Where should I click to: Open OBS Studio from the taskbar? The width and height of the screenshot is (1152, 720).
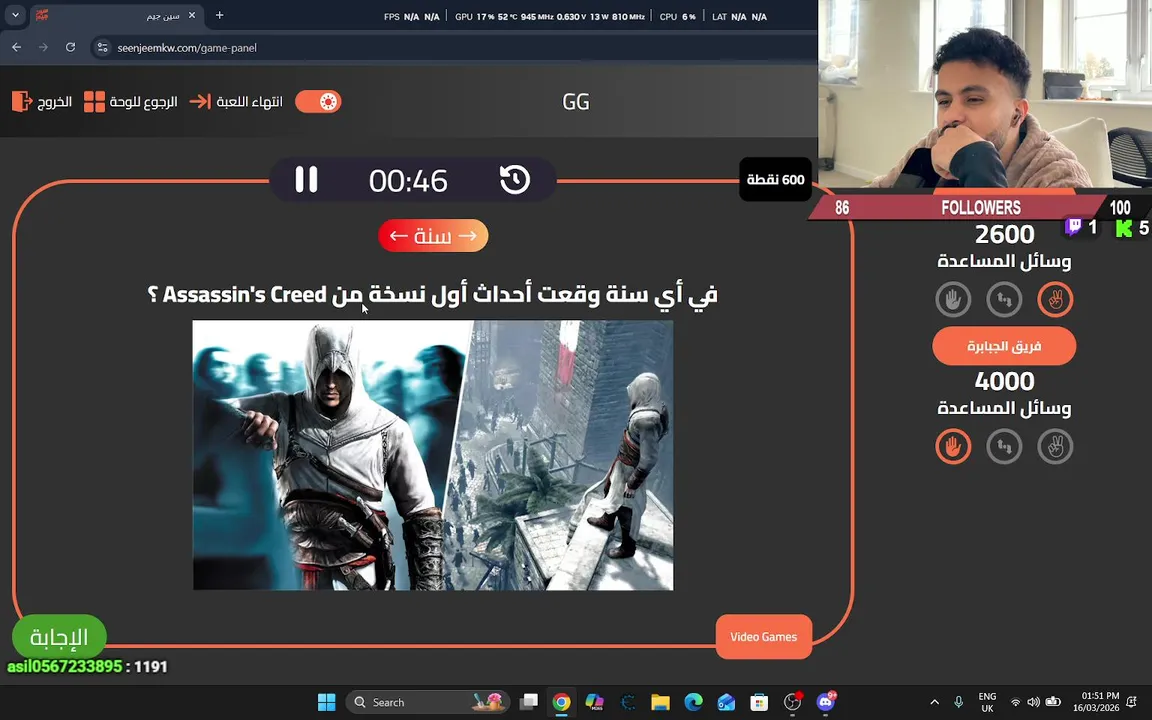pyautogui.click(x=792, y=702)
